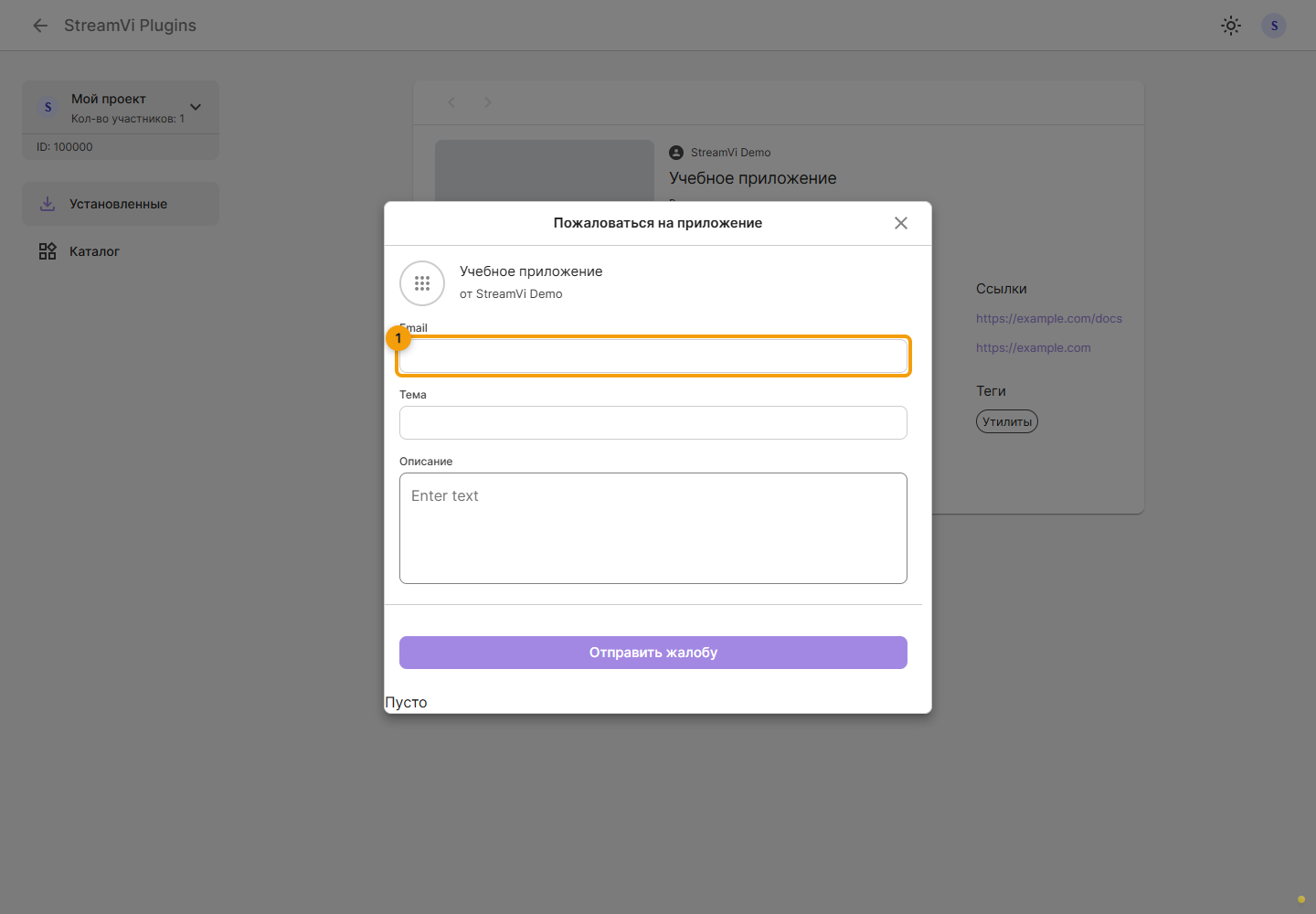This screenshot has width=1316, height=914.
Task: Click the Кол-во участников: 1 text
Action: (x=128, y=119)
